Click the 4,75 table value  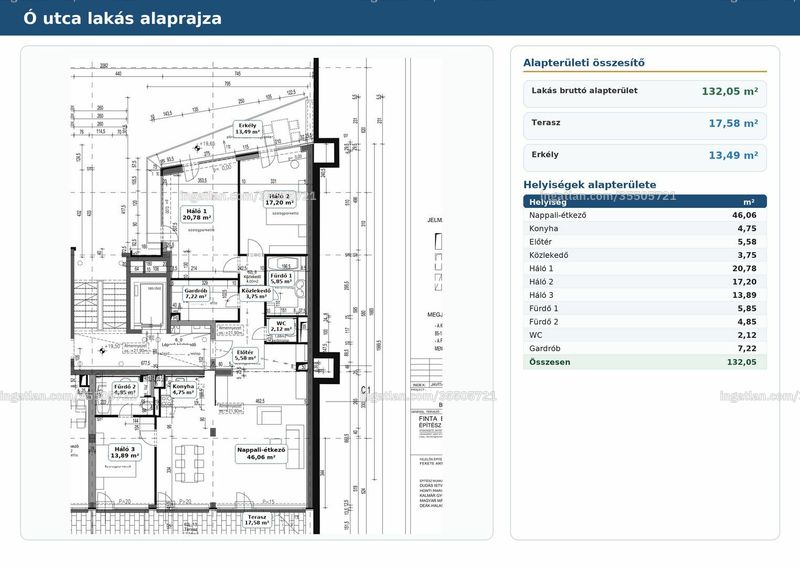(x=746, y=229)
